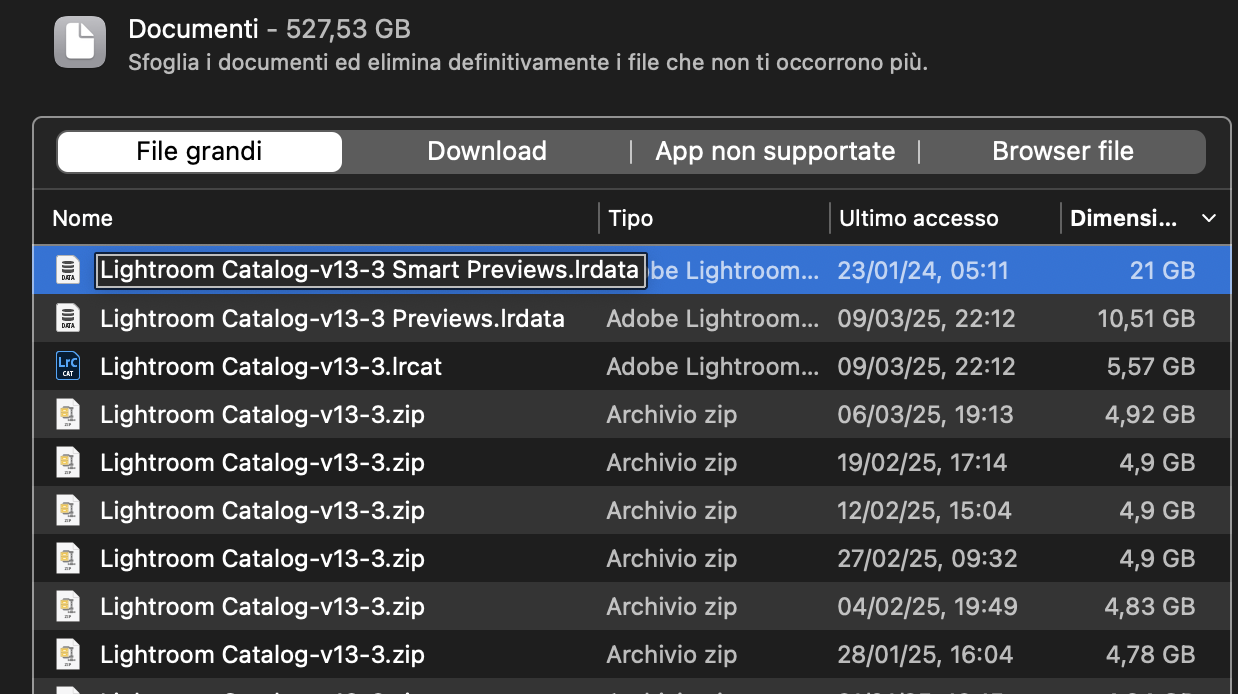Select the App non supportate tab
This screenshot has height=694, width=1238.
point(775,152)
